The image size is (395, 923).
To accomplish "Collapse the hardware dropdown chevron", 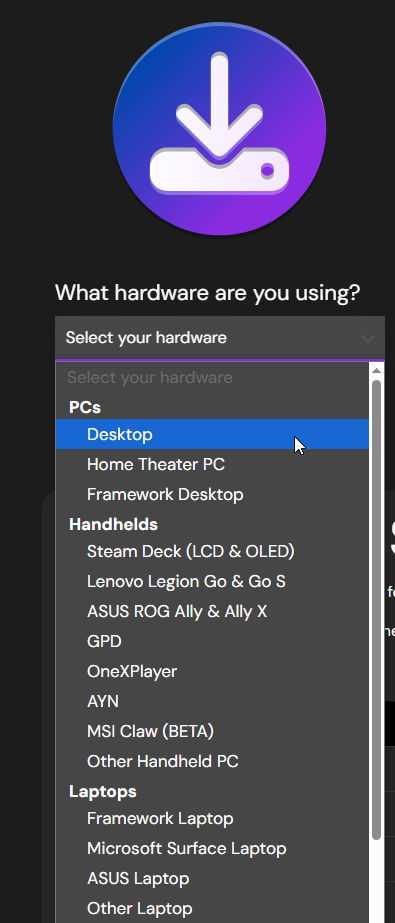I will [x=367, y=338].
